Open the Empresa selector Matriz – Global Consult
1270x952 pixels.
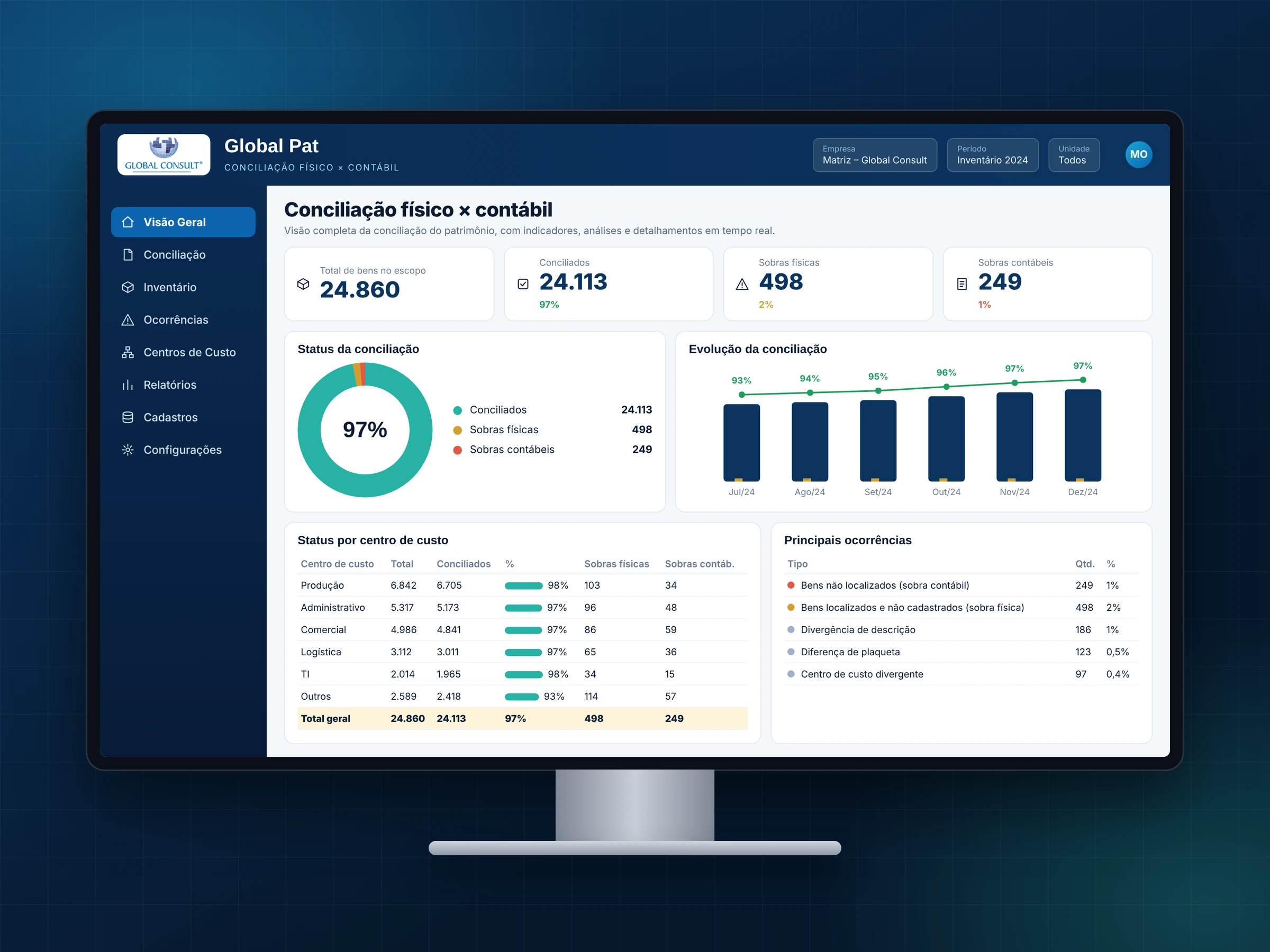[x=874, y=155]
